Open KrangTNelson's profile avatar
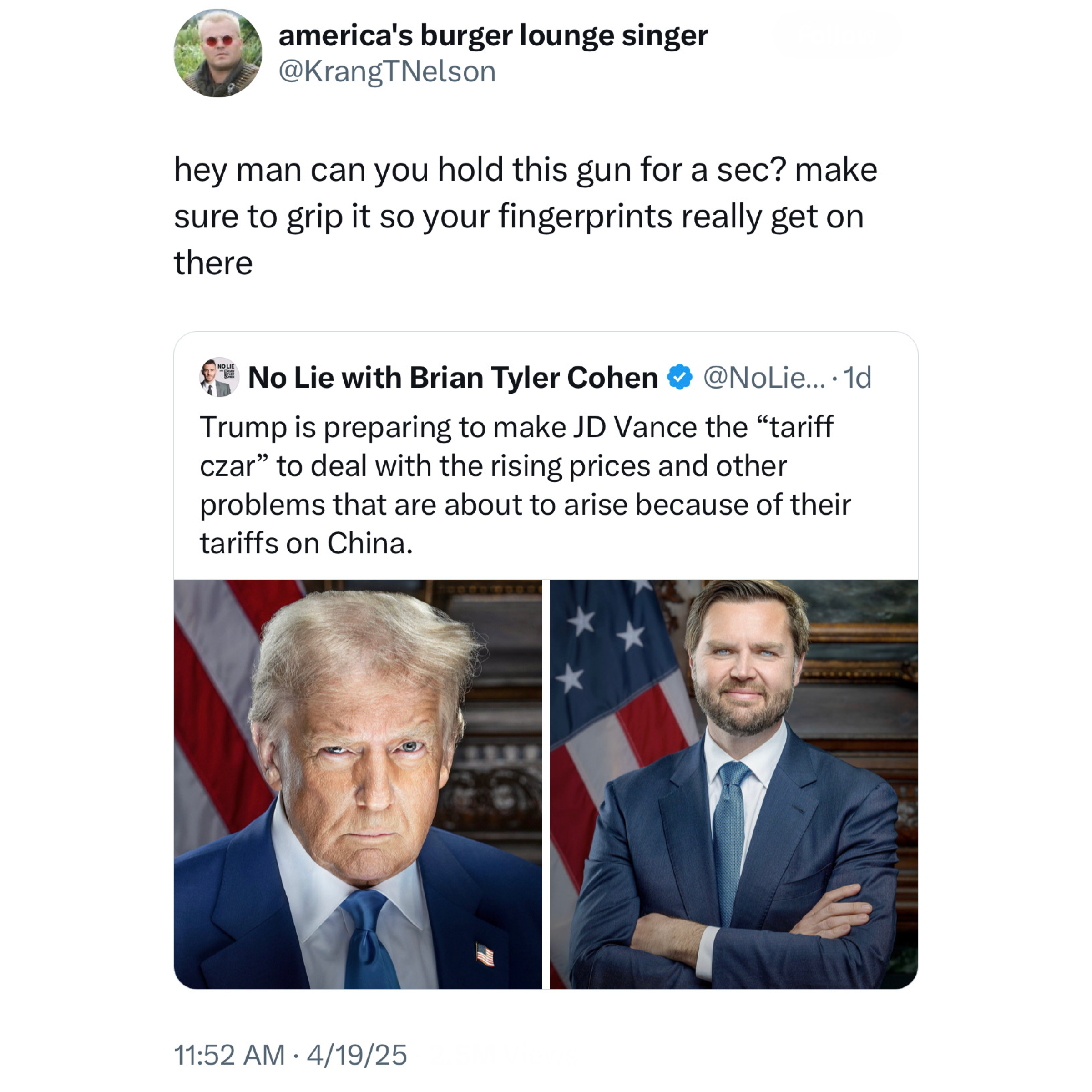The width and height of the screenshot is (1092, 1092). (217, 53)
